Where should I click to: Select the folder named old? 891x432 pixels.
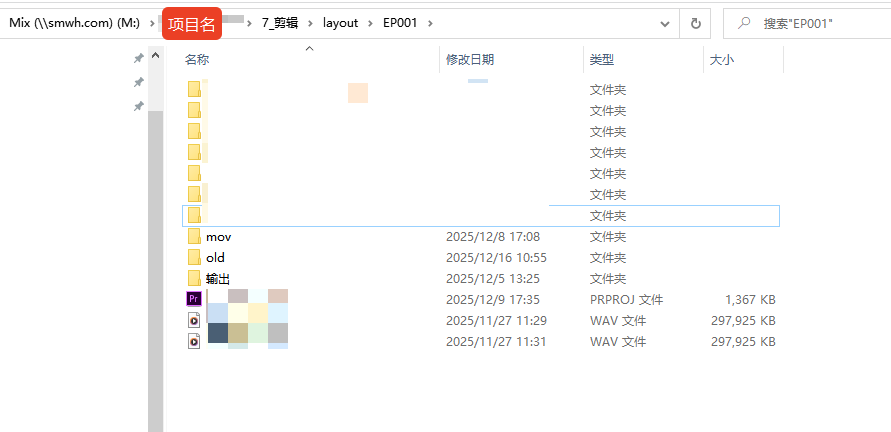[x=215, y=258]
